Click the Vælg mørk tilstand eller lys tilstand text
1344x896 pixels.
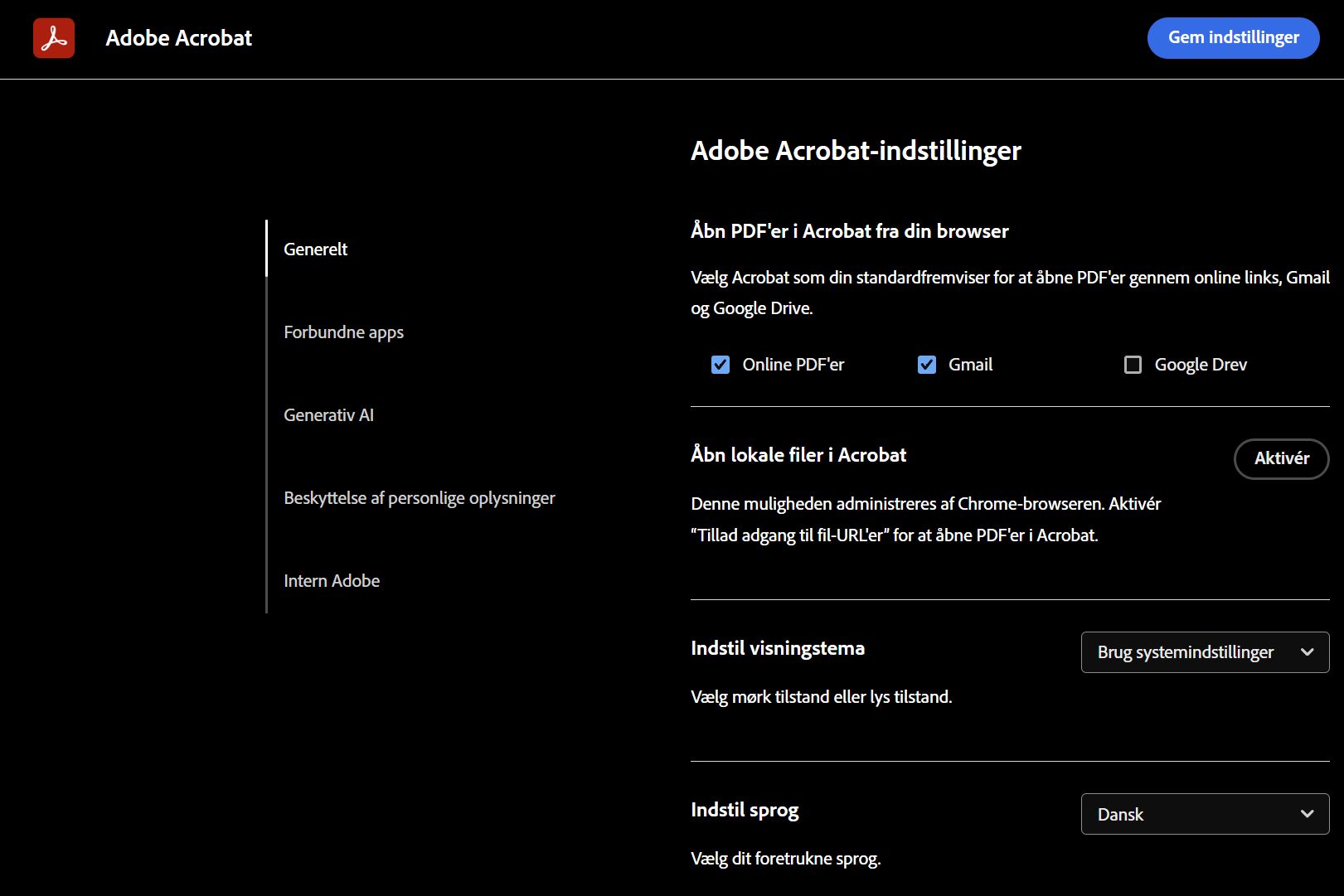[822, 696]
